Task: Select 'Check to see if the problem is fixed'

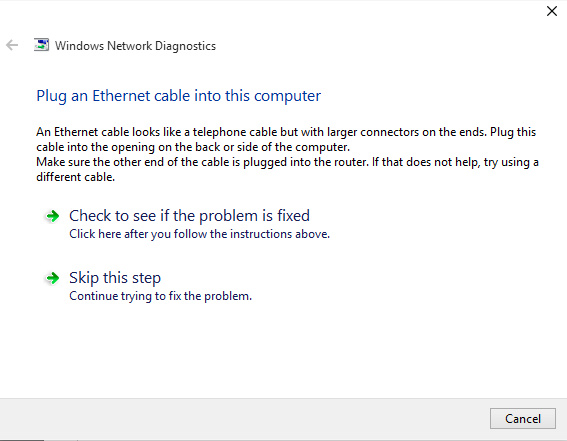Action: [x=189, y=216]
